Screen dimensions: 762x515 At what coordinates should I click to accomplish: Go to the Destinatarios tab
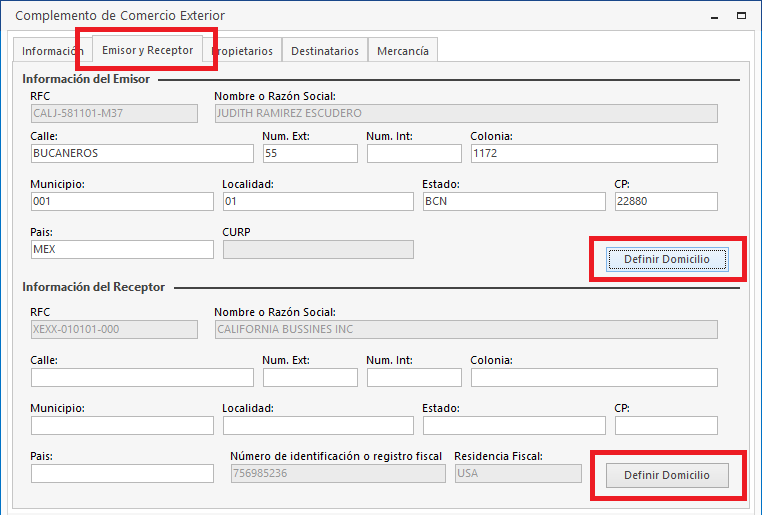(324, 51)
